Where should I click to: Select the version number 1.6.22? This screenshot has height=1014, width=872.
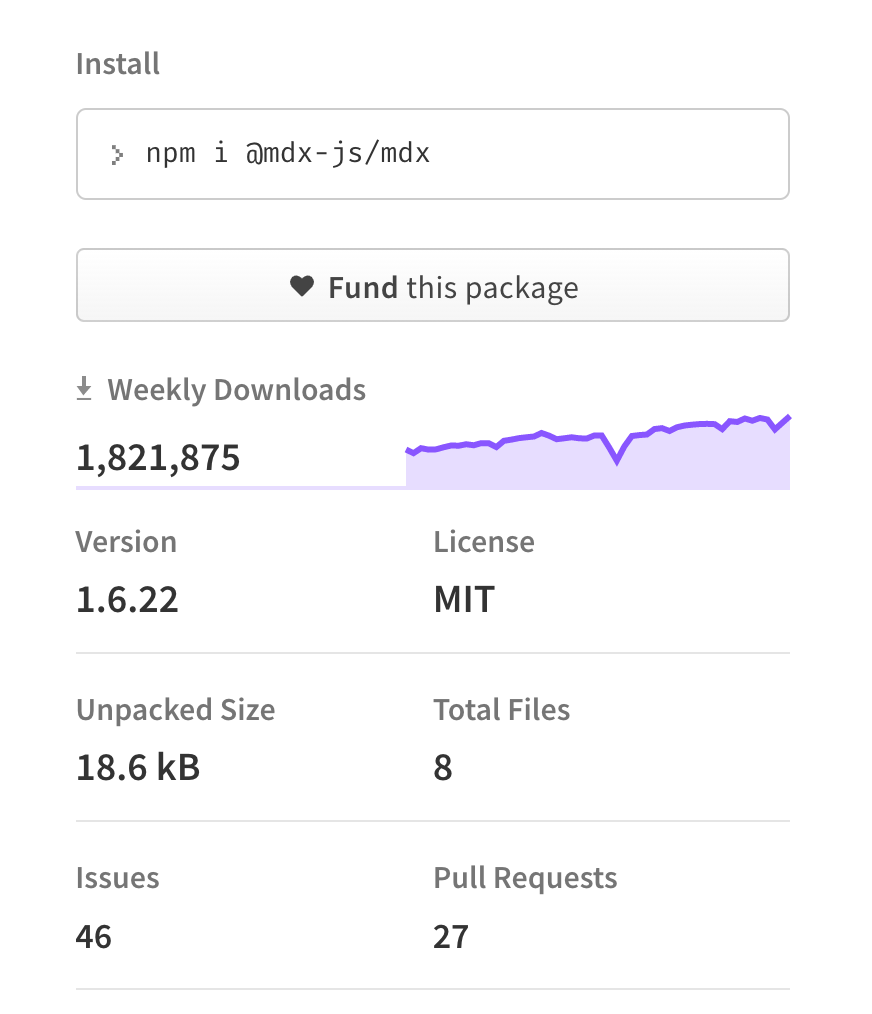coord(127,599)
